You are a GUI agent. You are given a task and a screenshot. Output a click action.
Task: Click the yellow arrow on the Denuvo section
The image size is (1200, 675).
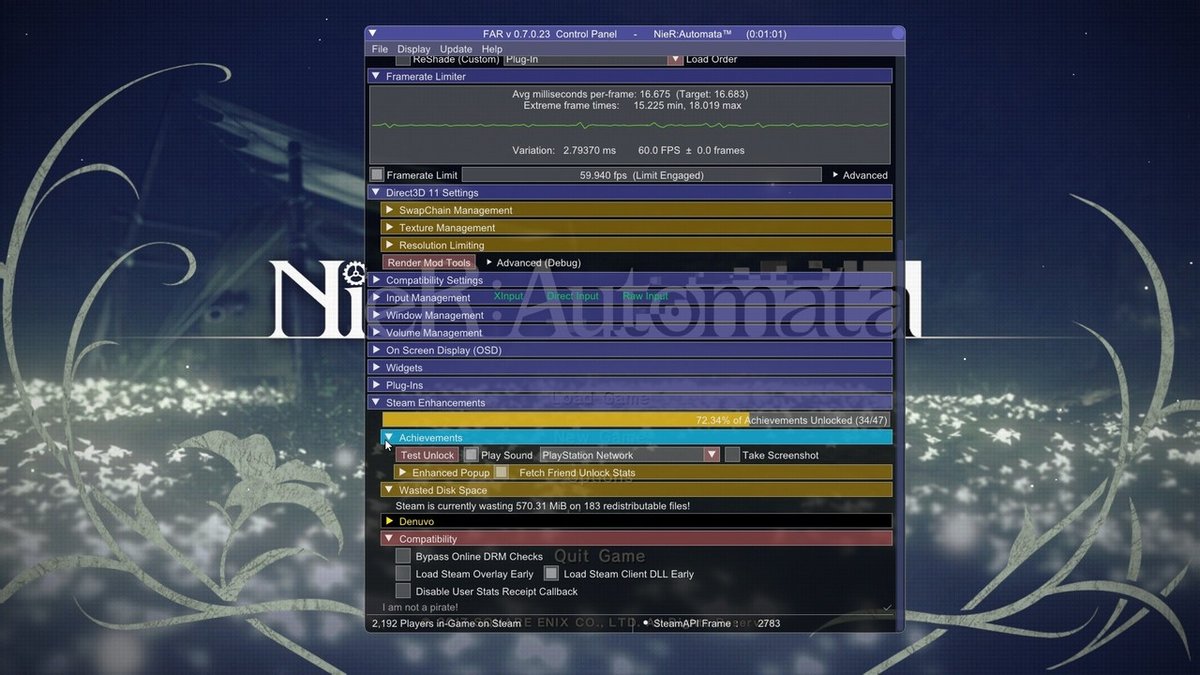390,520
